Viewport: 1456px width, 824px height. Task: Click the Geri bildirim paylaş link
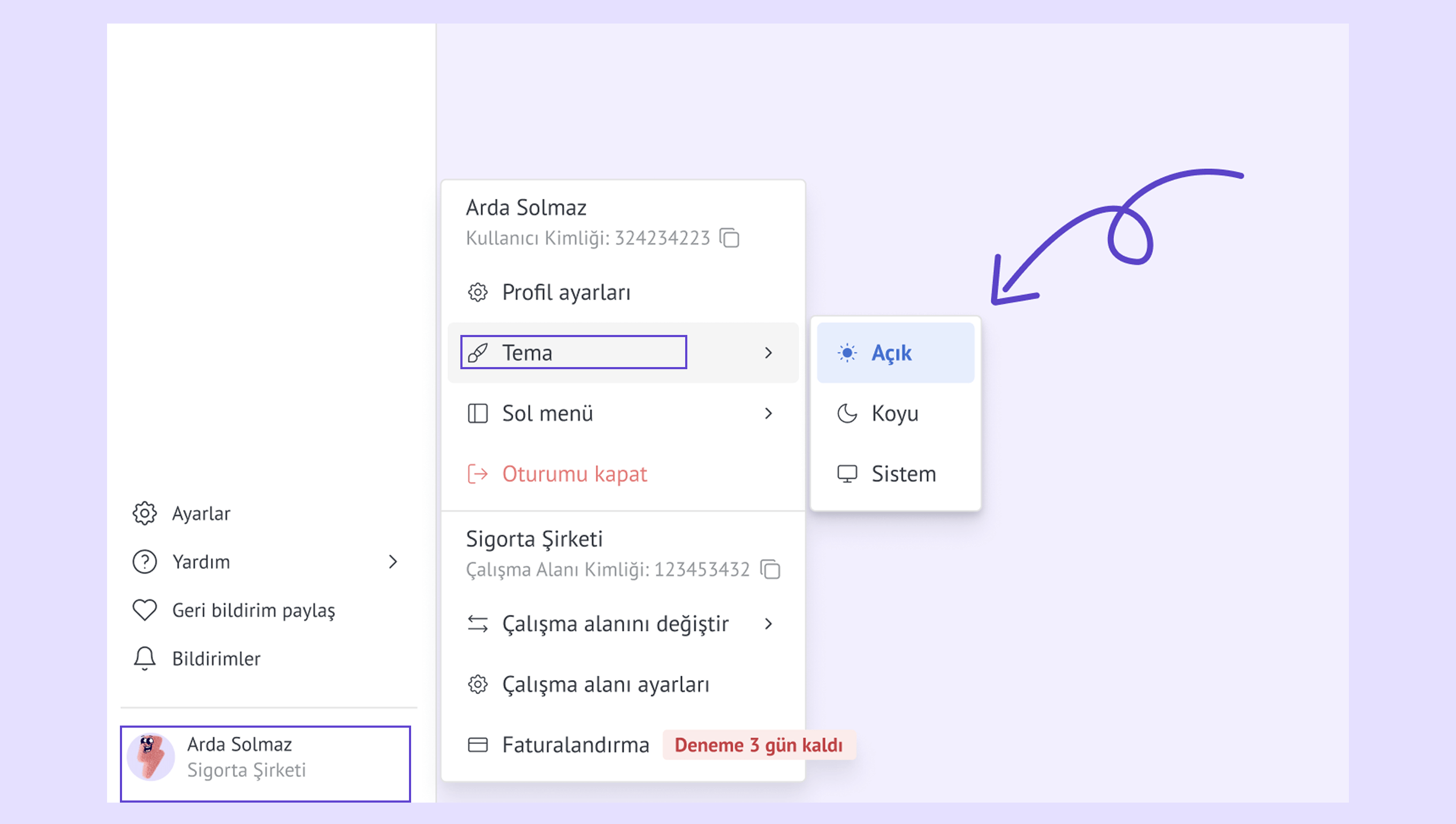coord(254,610)
